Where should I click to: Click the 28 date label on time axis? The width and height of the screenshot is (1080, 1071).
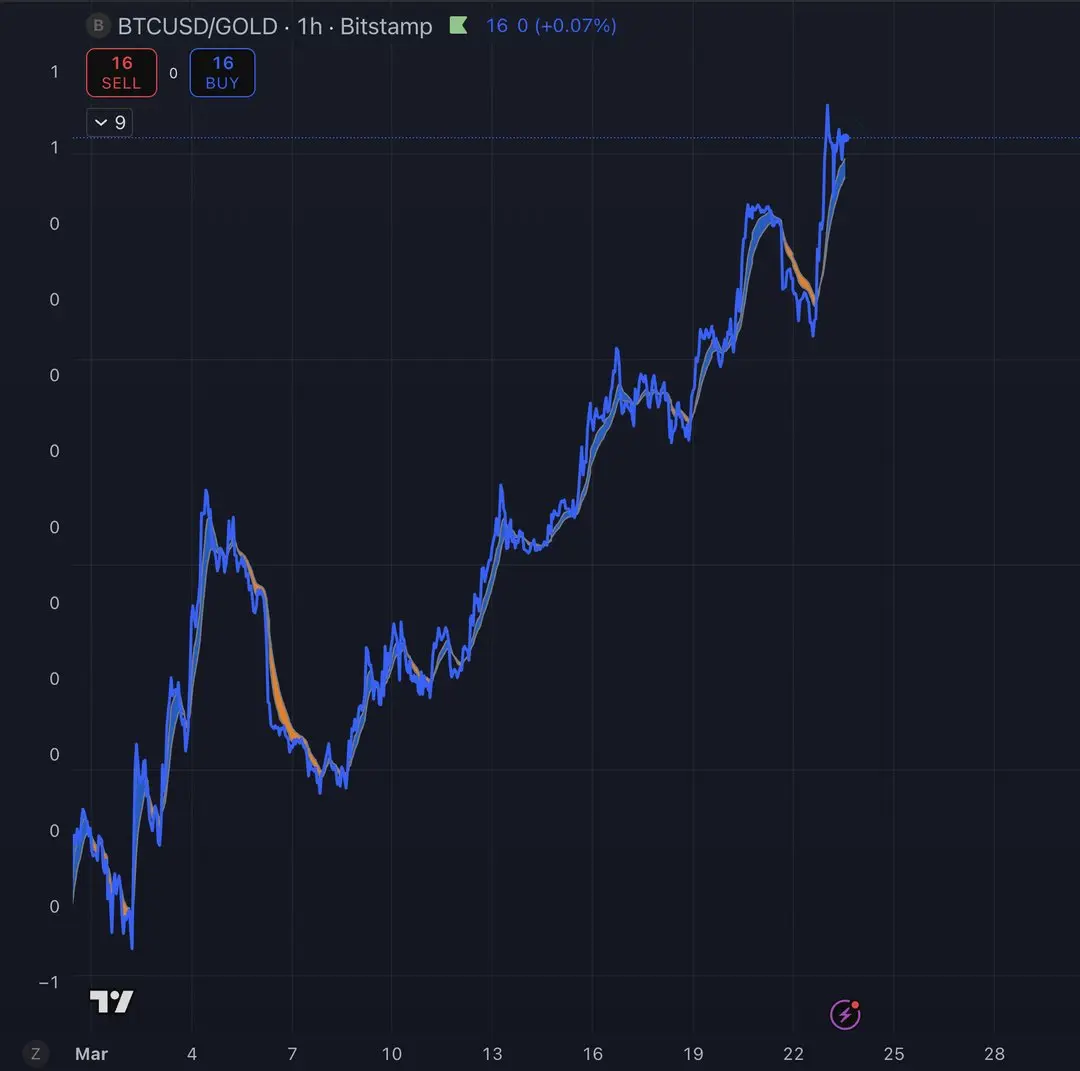[x=994, y=1054]
